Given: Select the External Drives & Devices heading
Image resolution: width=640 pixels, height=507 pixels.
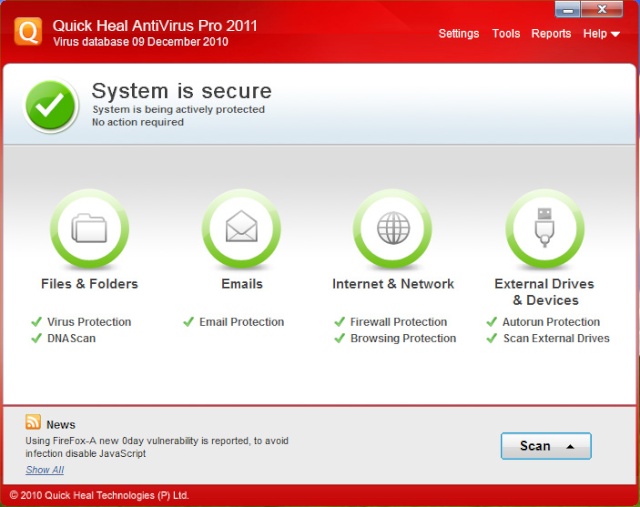Looking at the screenshot, I should coord(544,292).
